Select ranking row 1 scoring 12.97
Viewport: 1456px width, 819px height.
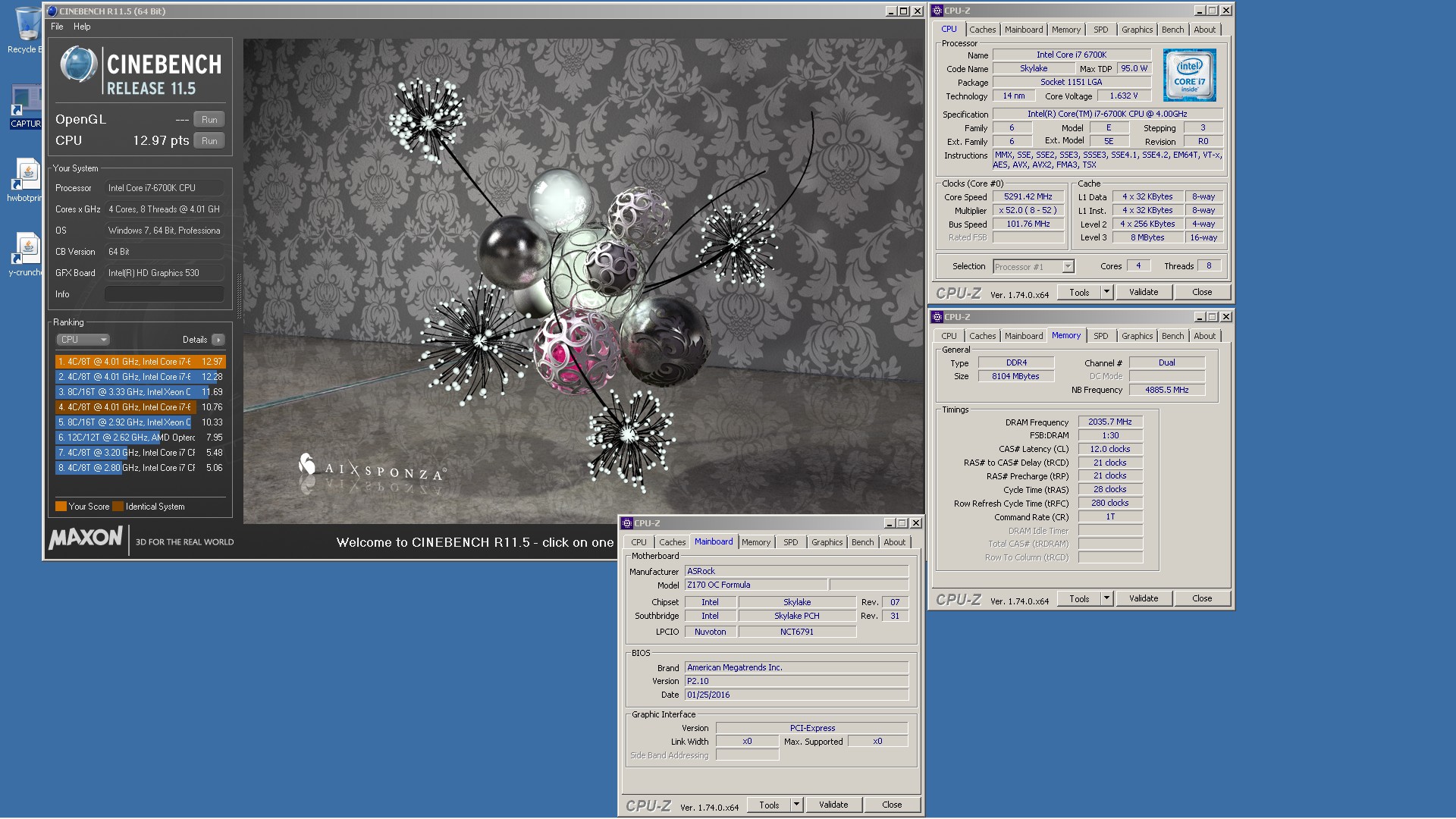(x=140, y=362)
